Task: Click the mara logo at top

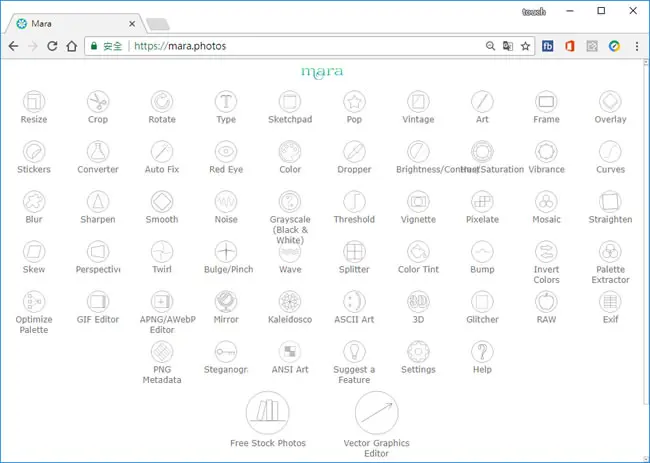Action: point(322,73)
